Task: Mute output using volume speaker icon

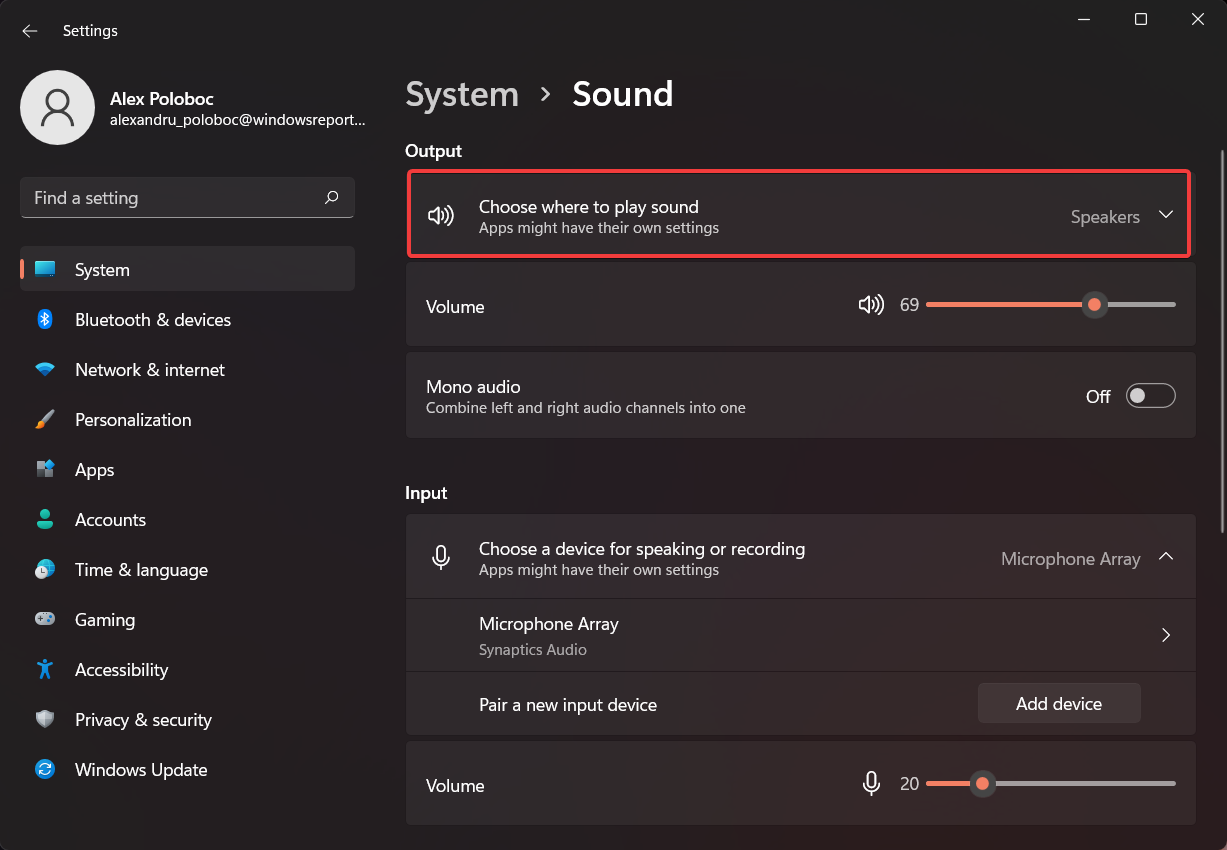Action: point(871,305)
